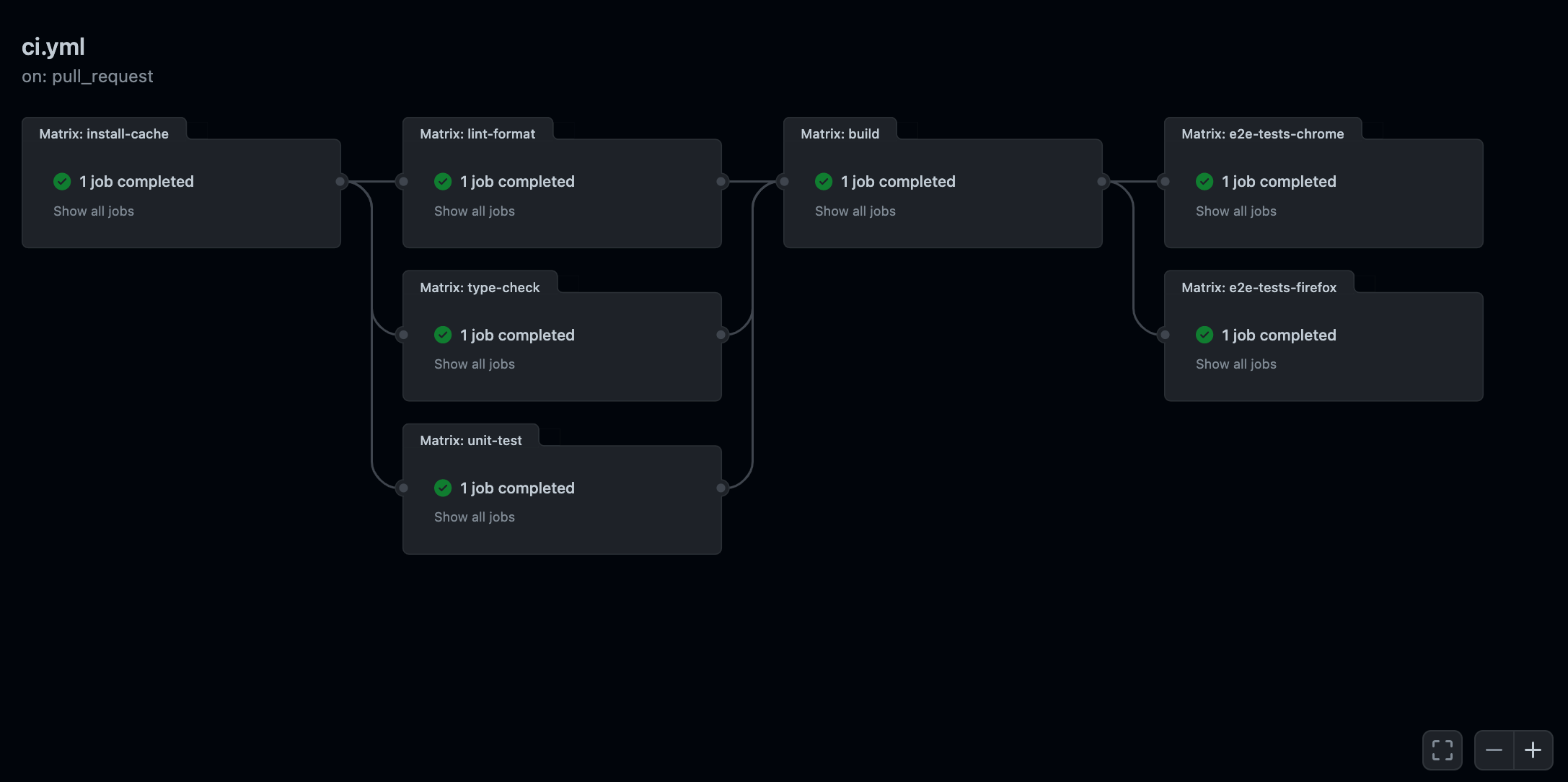Zoom out using the minus button

pos(1494,750)
